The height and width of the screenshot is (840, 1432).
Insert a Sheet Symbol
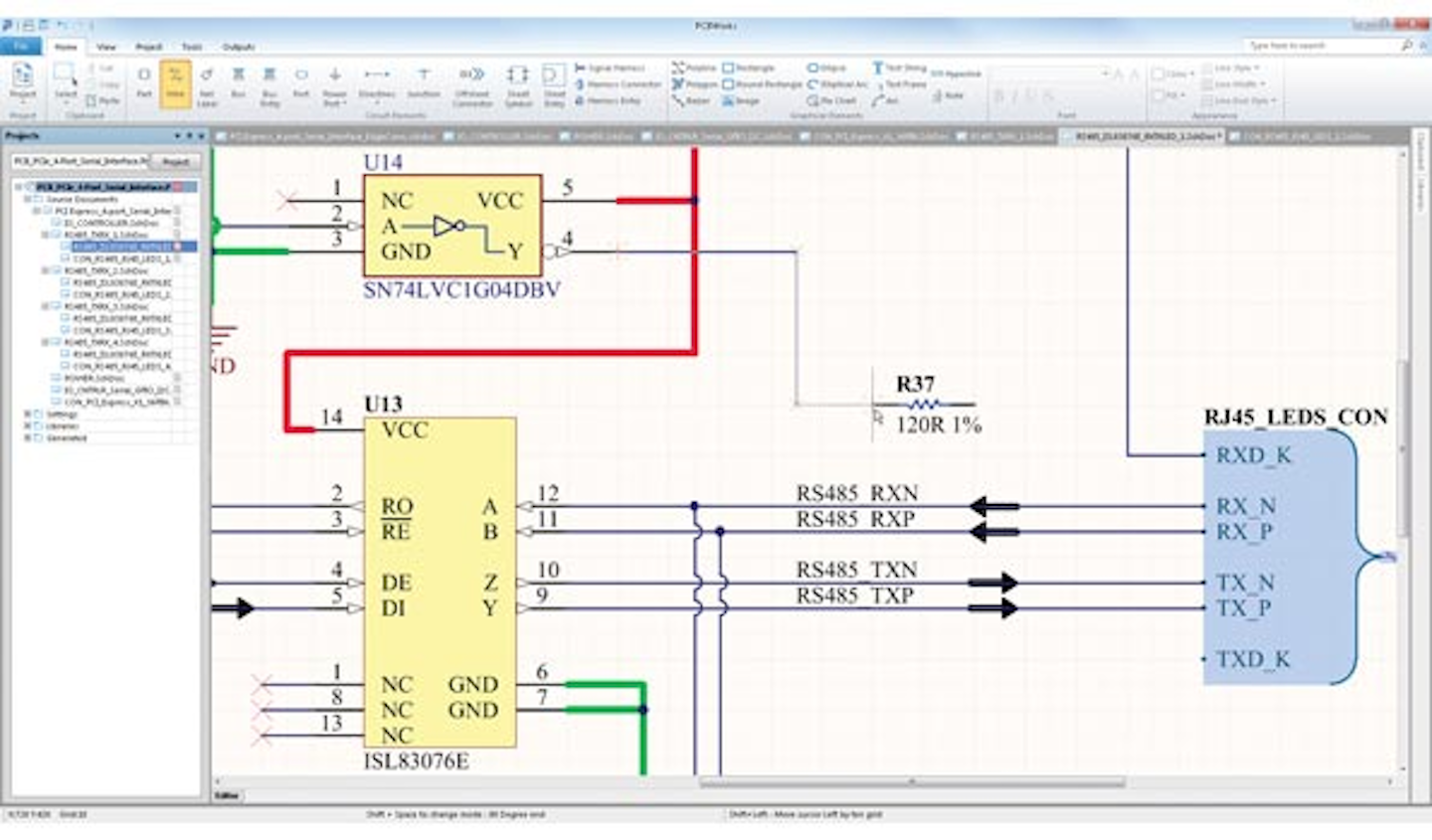tap(516, 80)
